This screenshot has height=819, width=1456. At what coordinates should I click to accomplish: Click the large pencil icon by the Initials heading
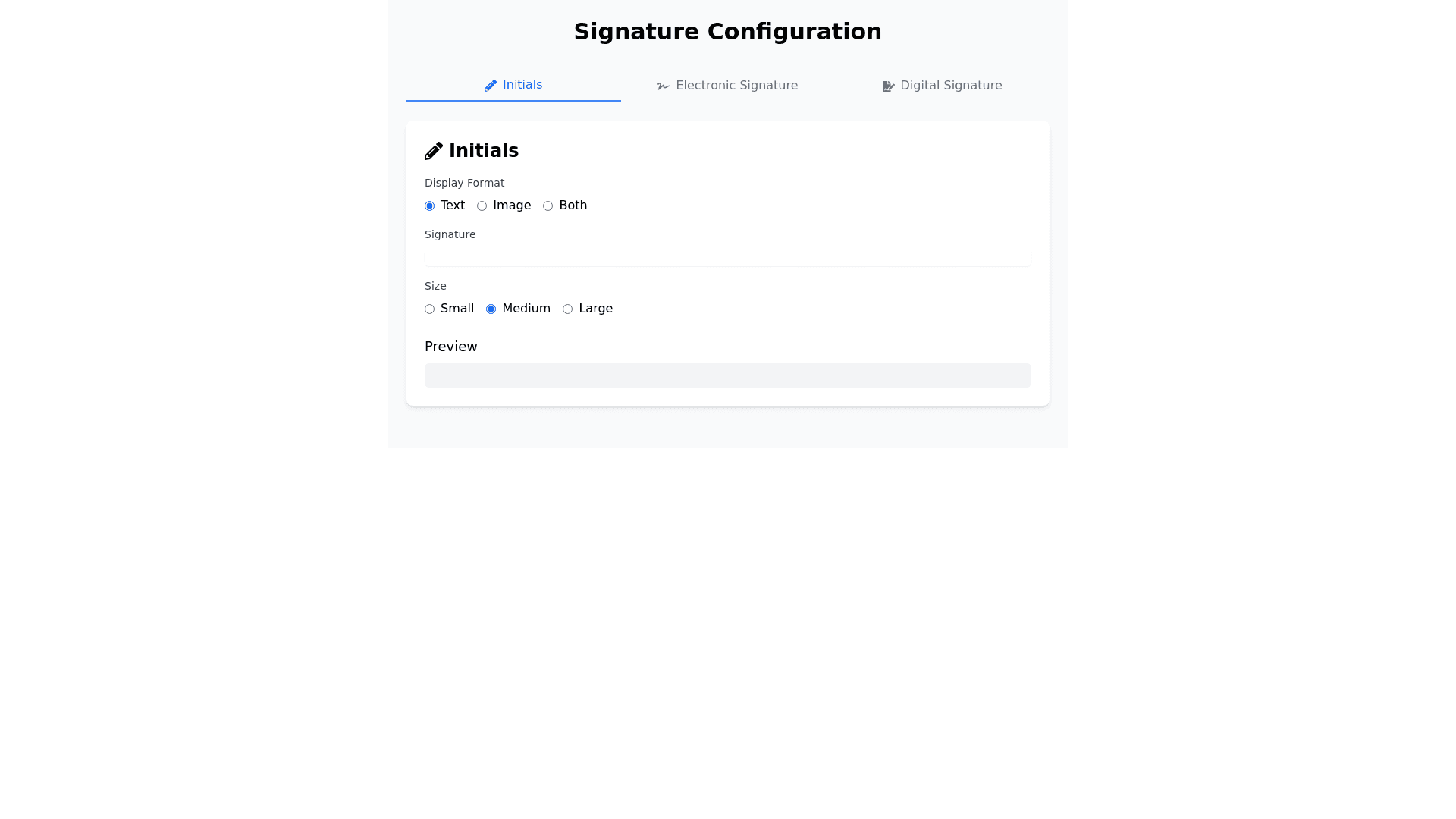pos(434,152)
